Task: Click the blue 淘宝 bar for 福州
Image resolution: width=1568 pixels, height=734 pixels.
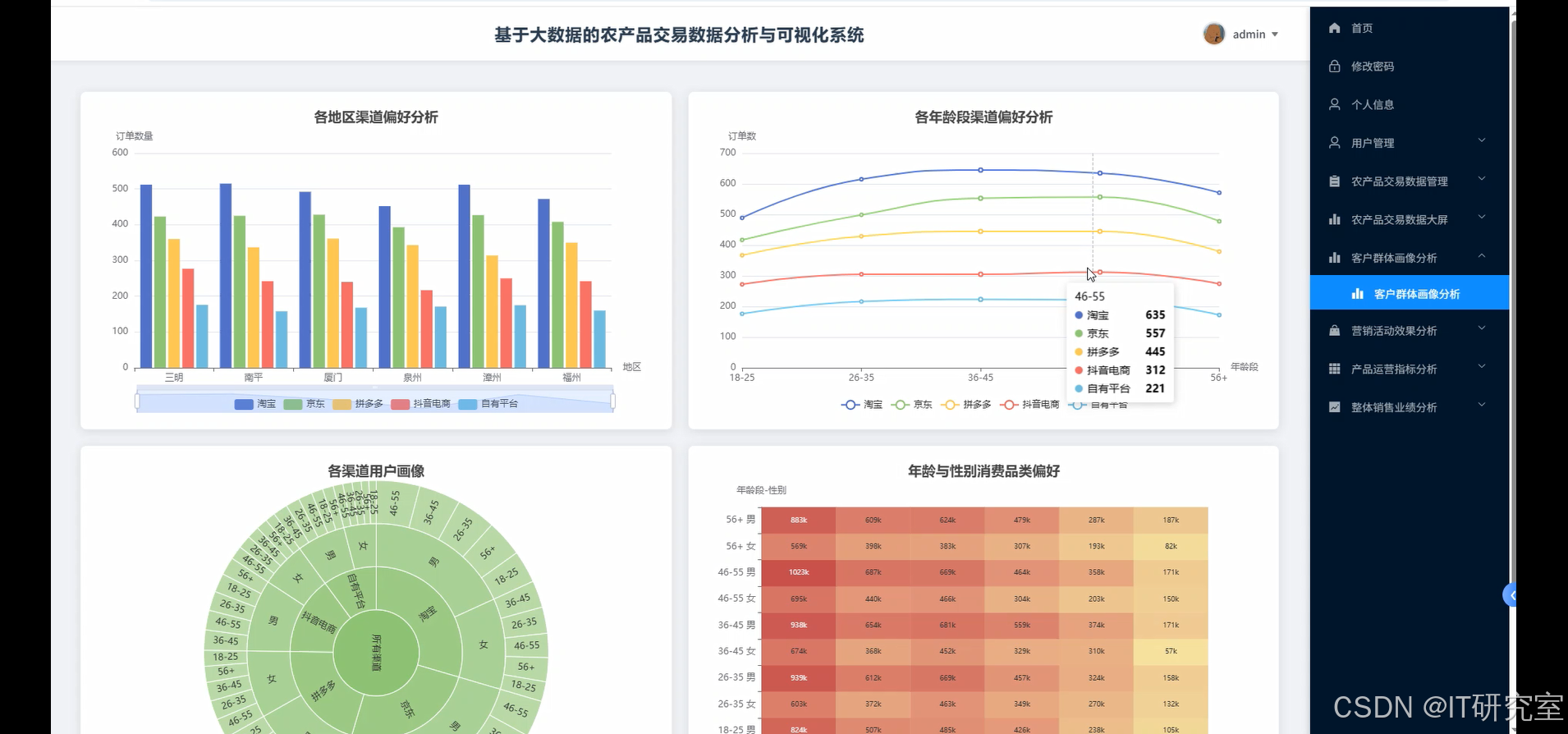Action: [x=543, y=283]
